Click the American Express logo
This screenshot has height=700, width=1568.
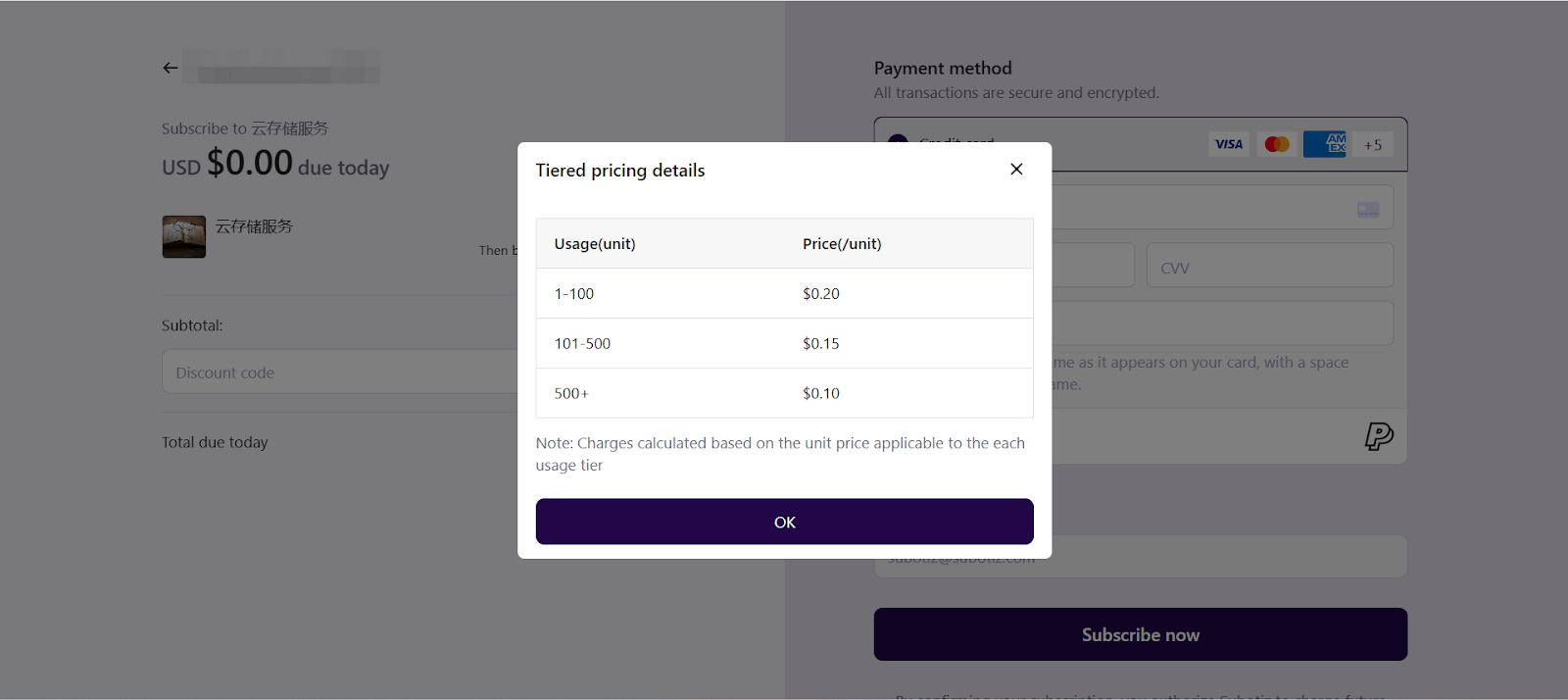[1326, 144]
